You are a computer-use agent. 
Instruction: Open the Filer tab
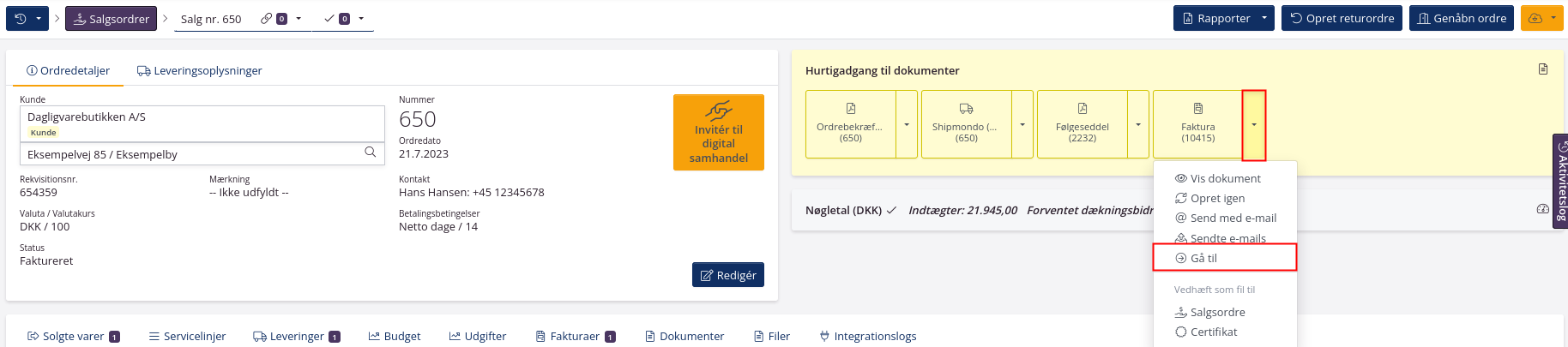[772, 336]
